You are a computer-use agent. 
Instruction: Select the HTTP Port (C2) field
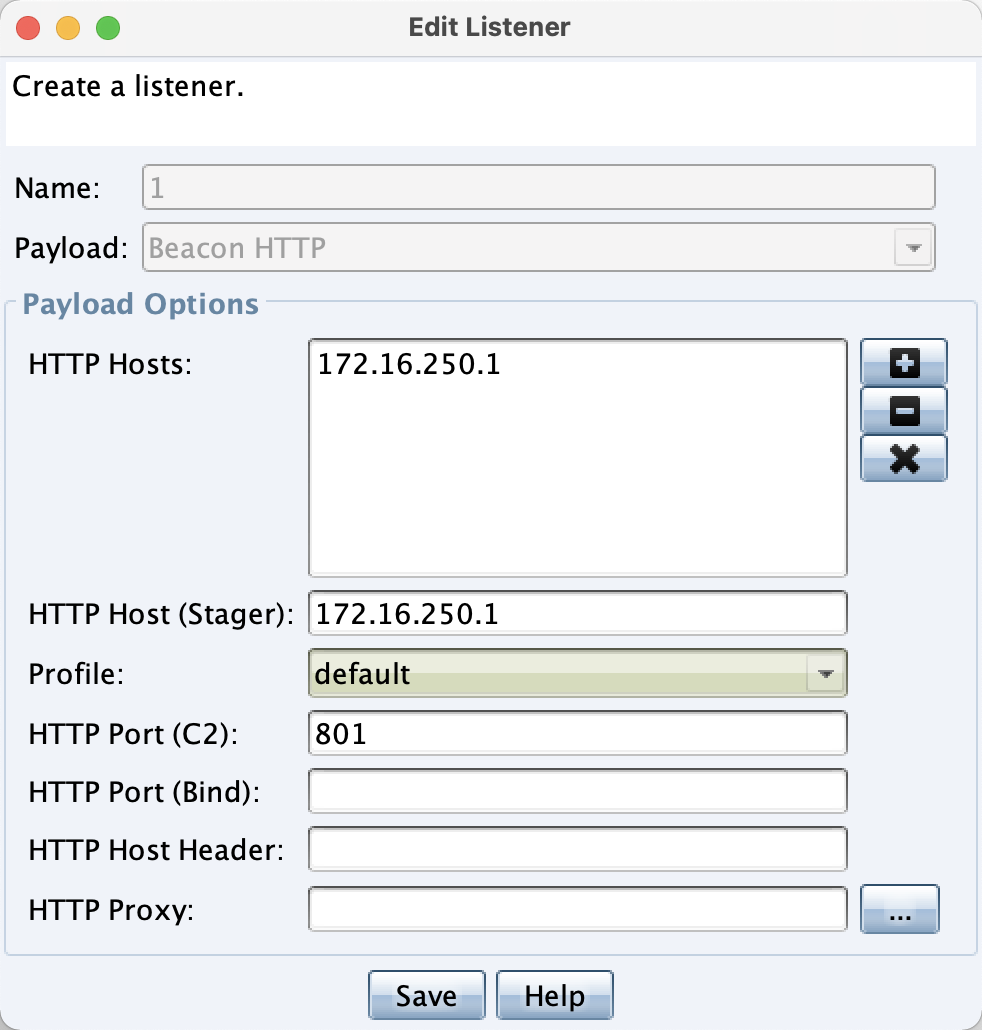tap(577, 732)
